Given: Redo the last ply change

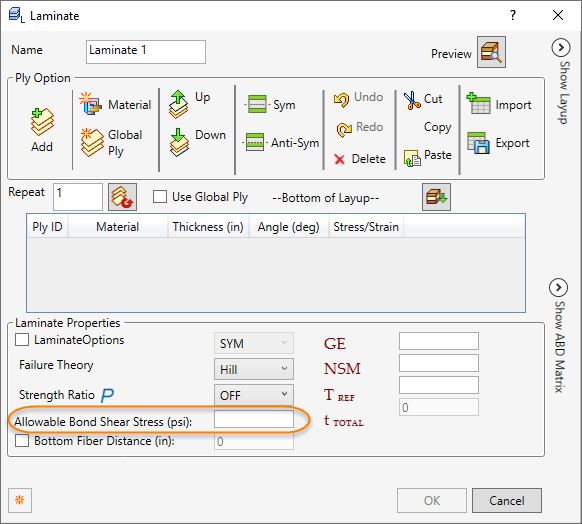Looking at the screenshot, I should 360,129.
